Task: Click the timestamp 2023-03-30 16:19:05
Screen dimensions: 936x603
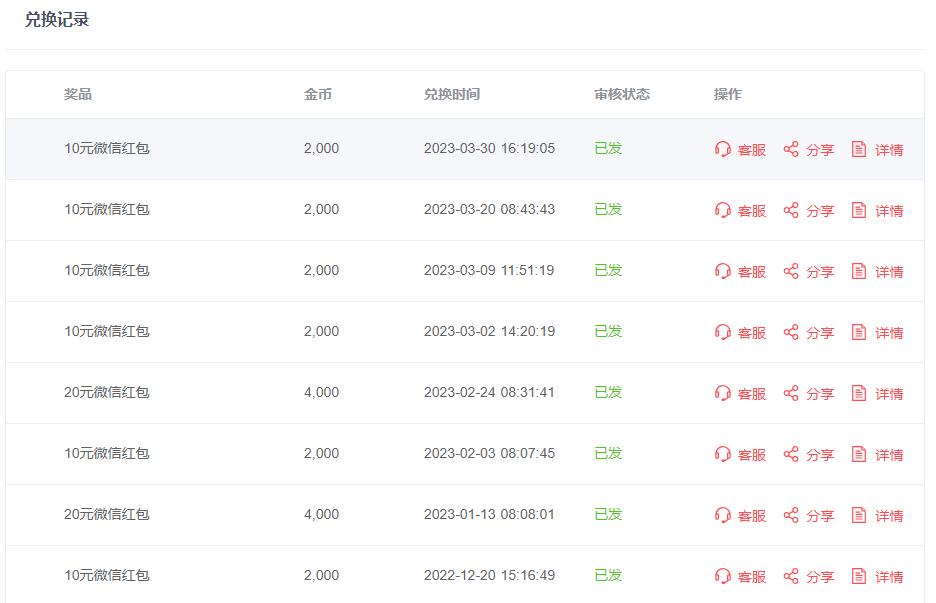Action: pyautogui.click(x=489, y=148)
